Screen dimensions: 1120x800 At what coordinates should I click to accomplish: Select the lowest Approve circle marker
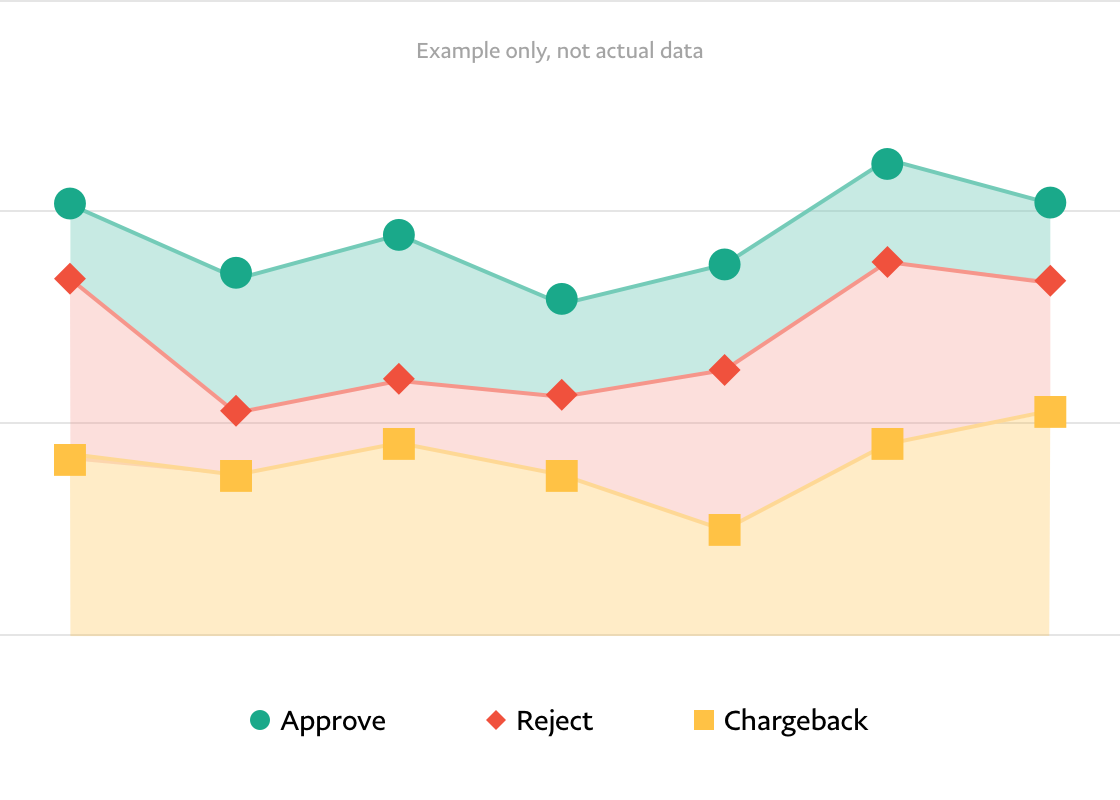point(562,299)
